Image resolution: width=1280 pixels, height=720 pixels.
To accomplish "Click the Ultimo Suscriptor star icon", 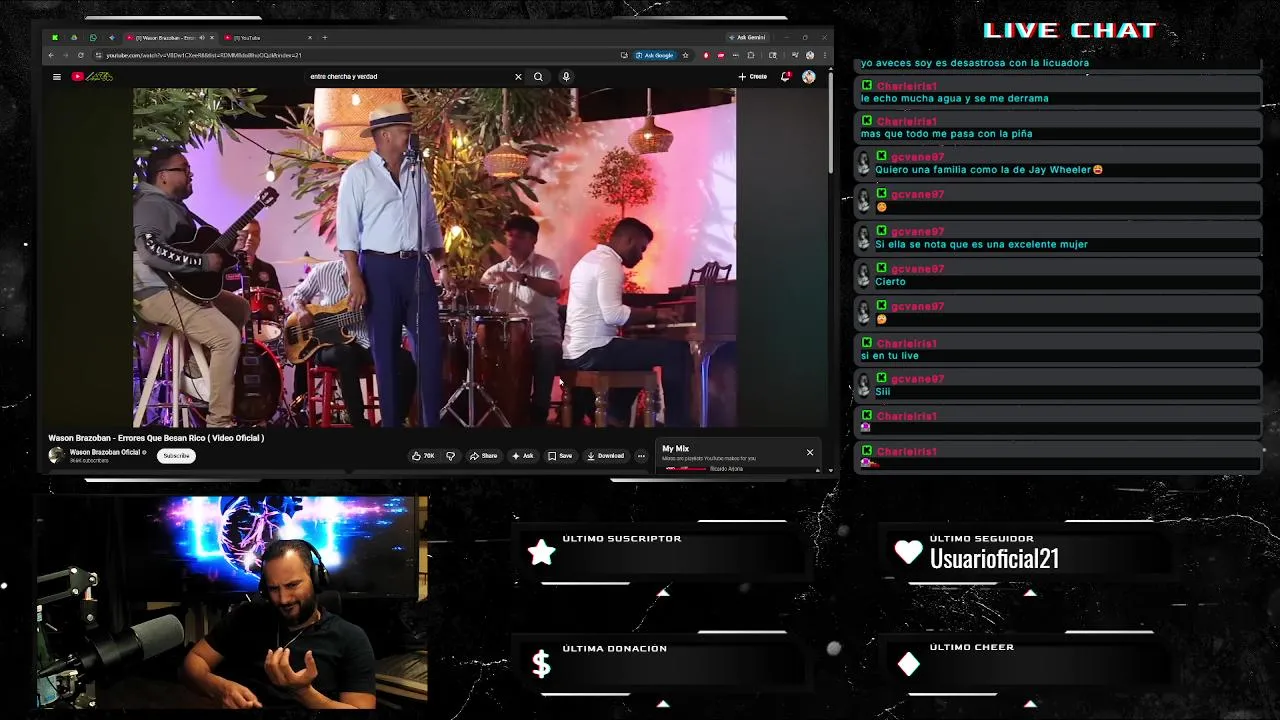I will coord(541,552).
